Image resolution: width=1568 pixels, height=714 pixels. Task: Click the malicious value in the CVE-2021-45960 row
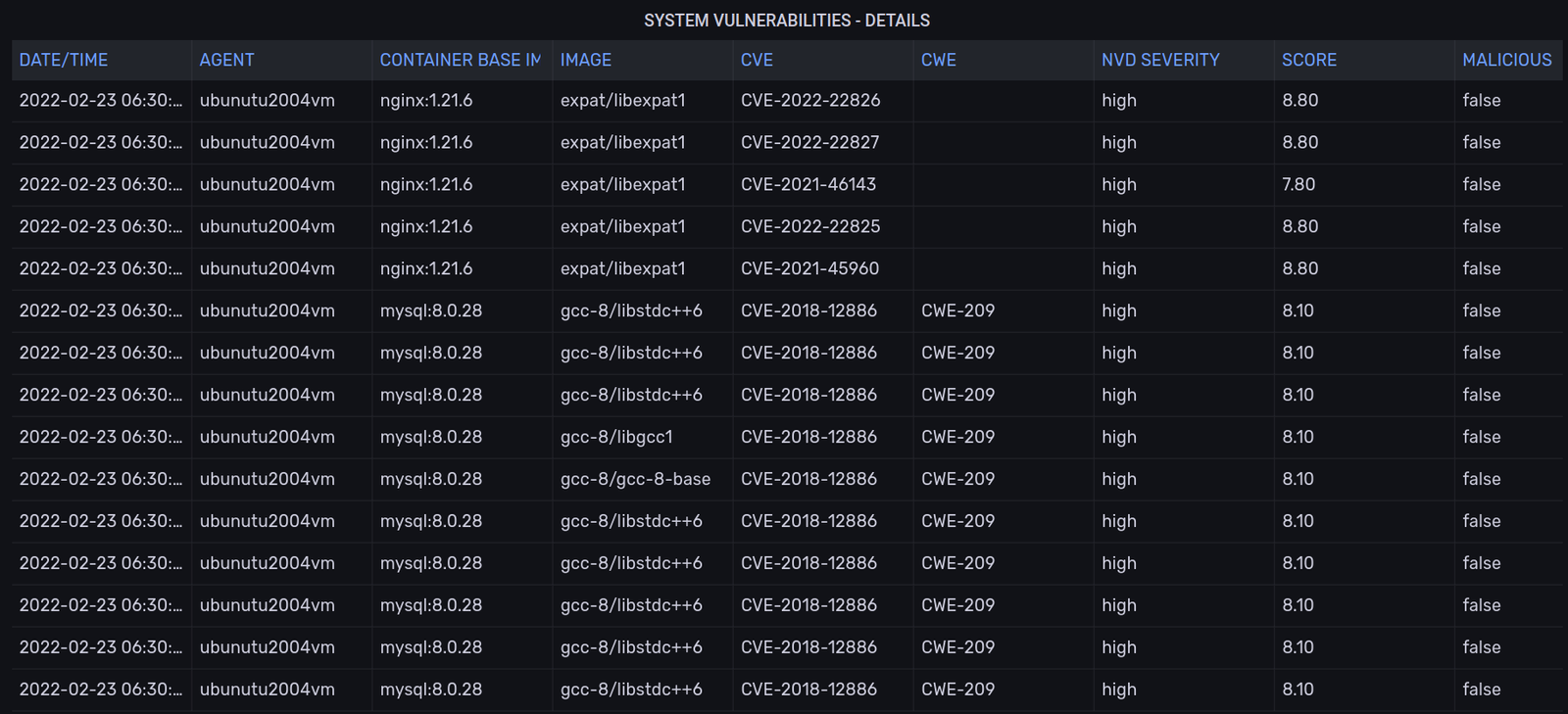point(1481,269)
